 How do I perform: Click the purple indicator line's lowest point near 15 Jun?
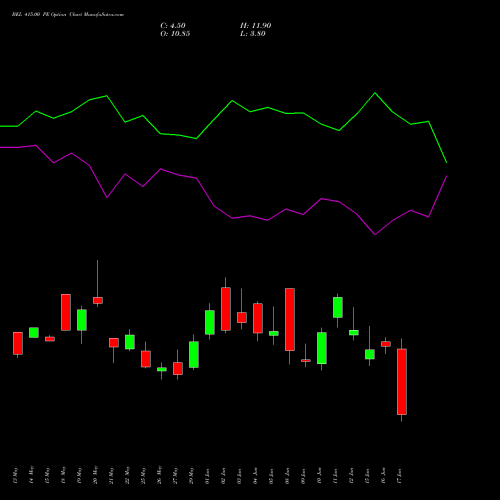(x=375, y=234)
